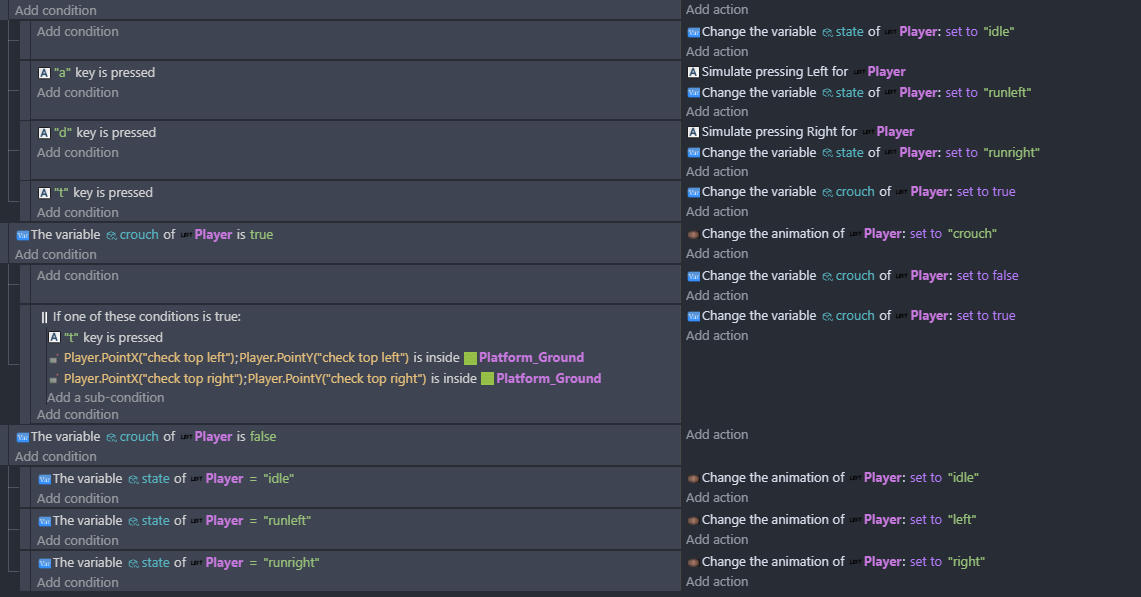This screenshot has height=597, width=1141.
Task: Click "Add a sub-condition" in the OR block
Action: coord(105,397)
